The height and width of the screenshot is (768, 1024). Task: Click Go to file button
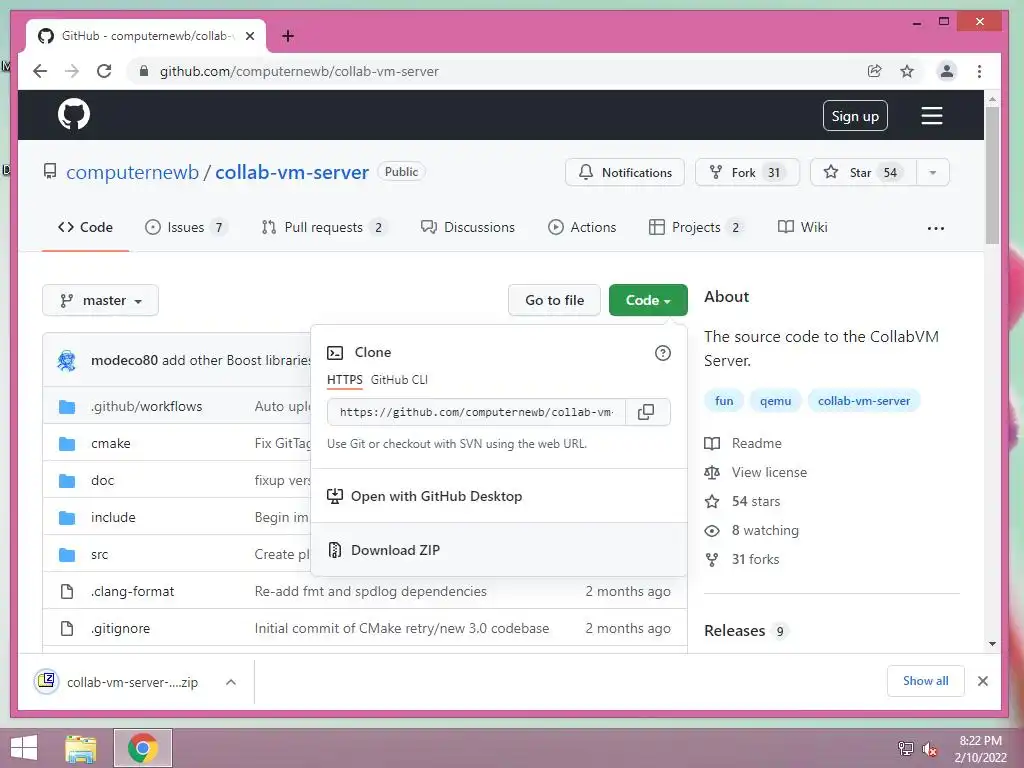[554, 300]
